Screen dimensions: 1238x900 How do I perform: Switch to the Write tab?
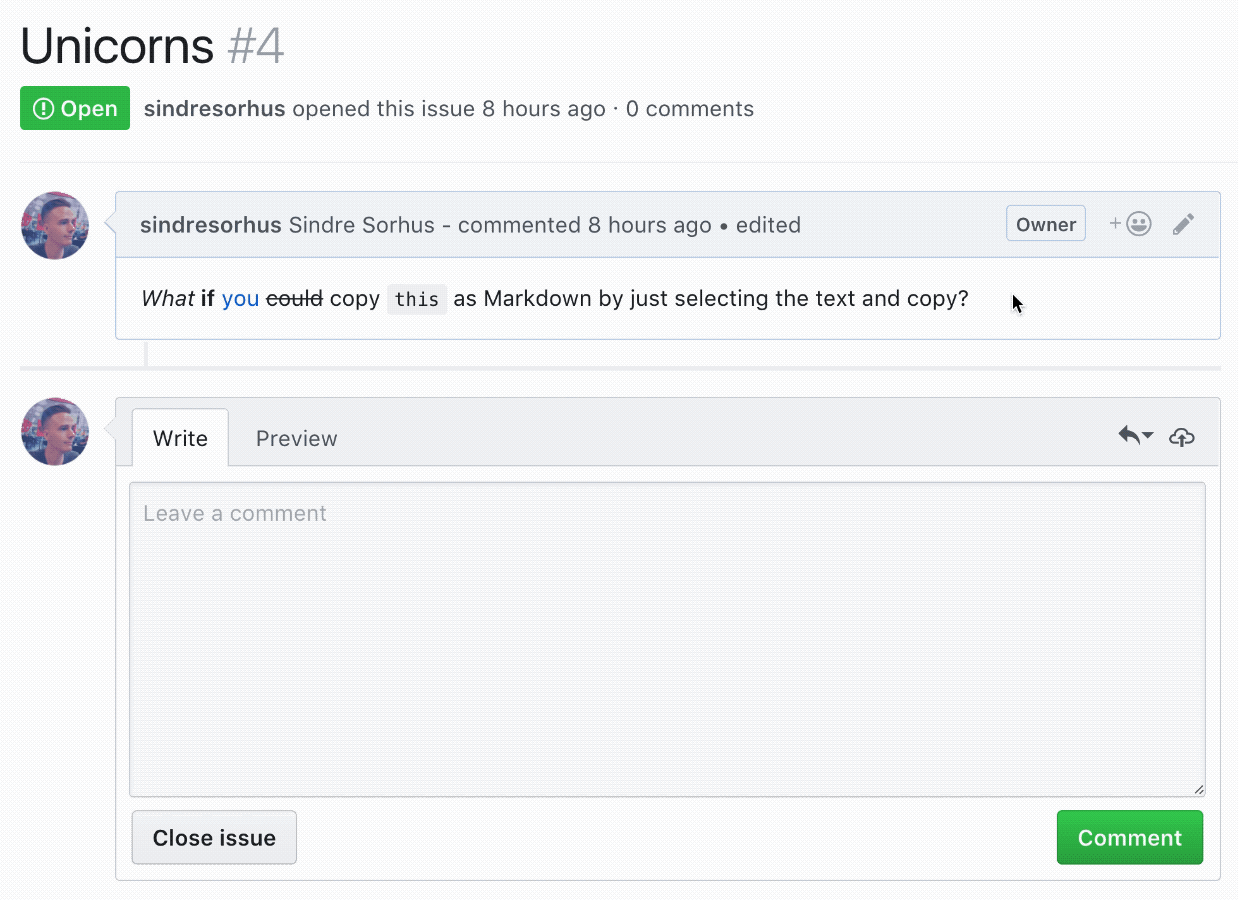[180, 438]
